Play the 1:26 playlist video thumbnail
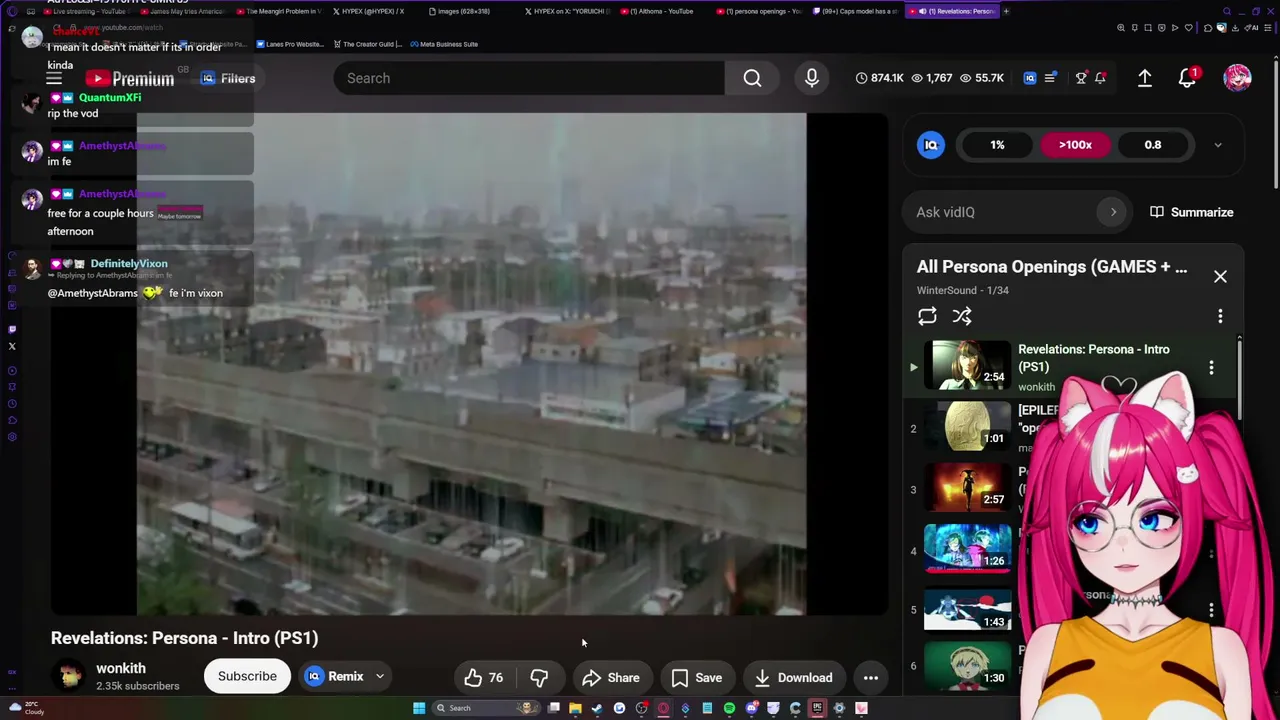The width and height of the screenshot is (1280, 720). click(967, 549)
